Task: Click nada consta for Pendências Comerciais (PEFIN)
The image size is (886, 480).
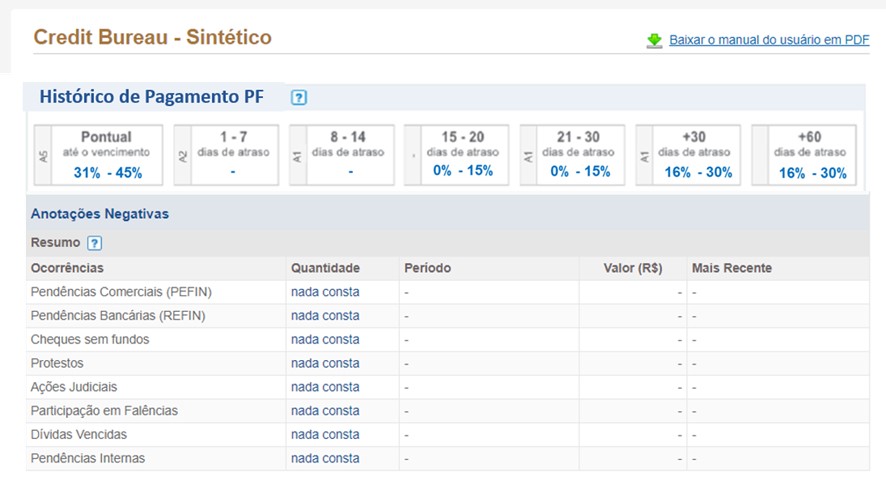Action: (325, 292)
